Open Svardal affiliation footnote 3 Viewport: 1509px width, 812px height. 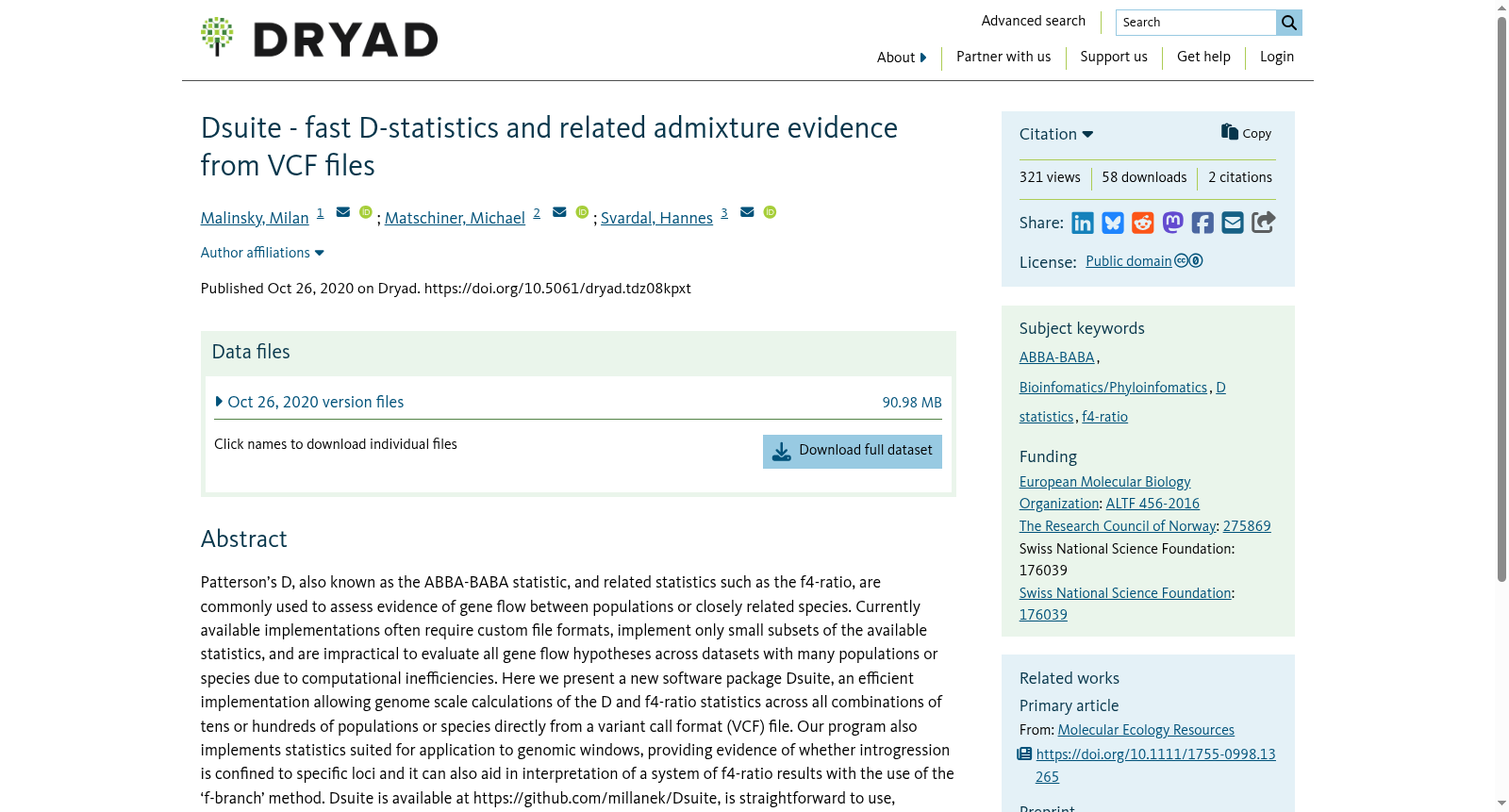[724, 213]
